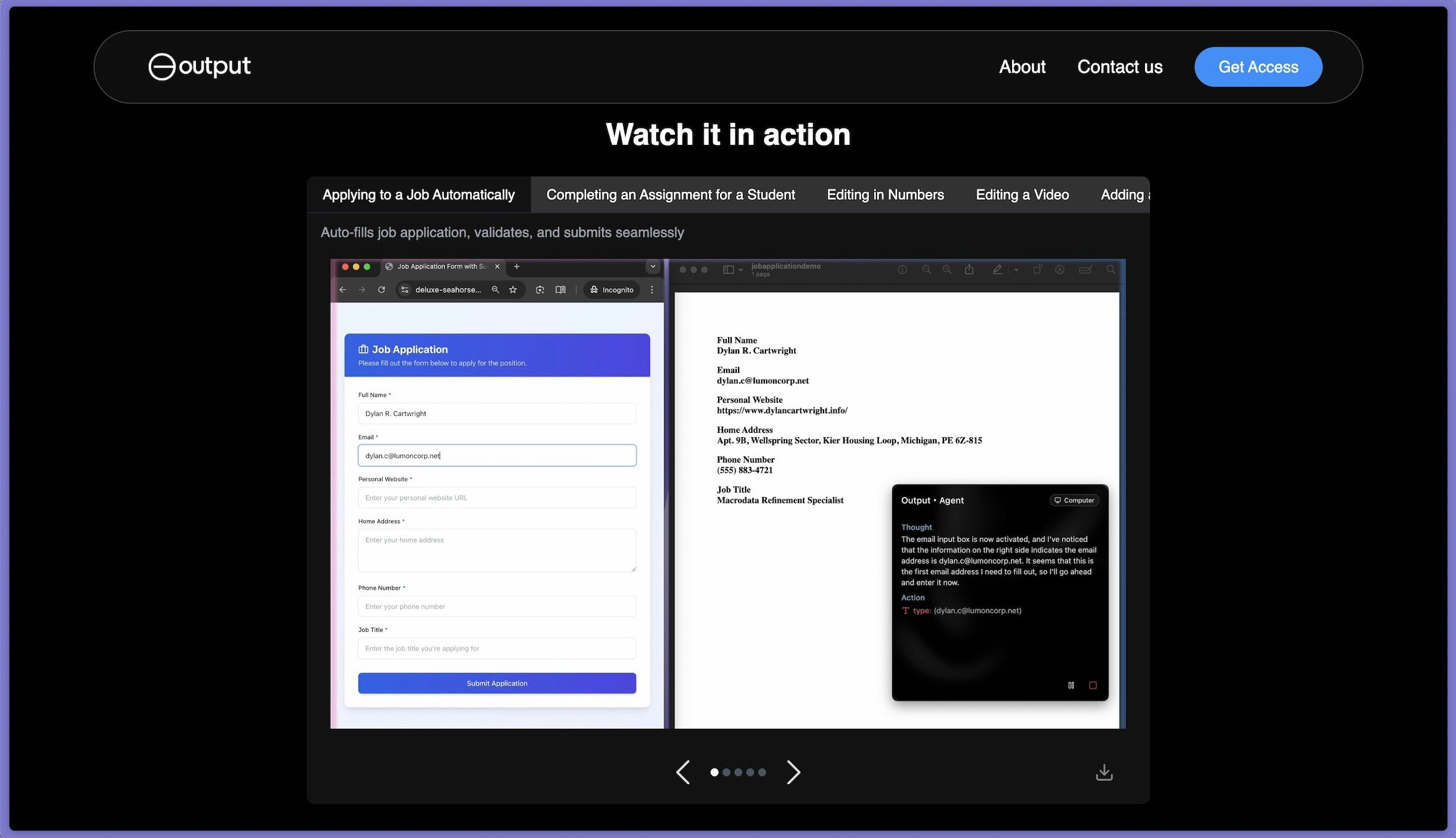Switch to the Editing in Numbers tab
The width and height of the screenshot is (1456, 838).
tap(885, 195)
